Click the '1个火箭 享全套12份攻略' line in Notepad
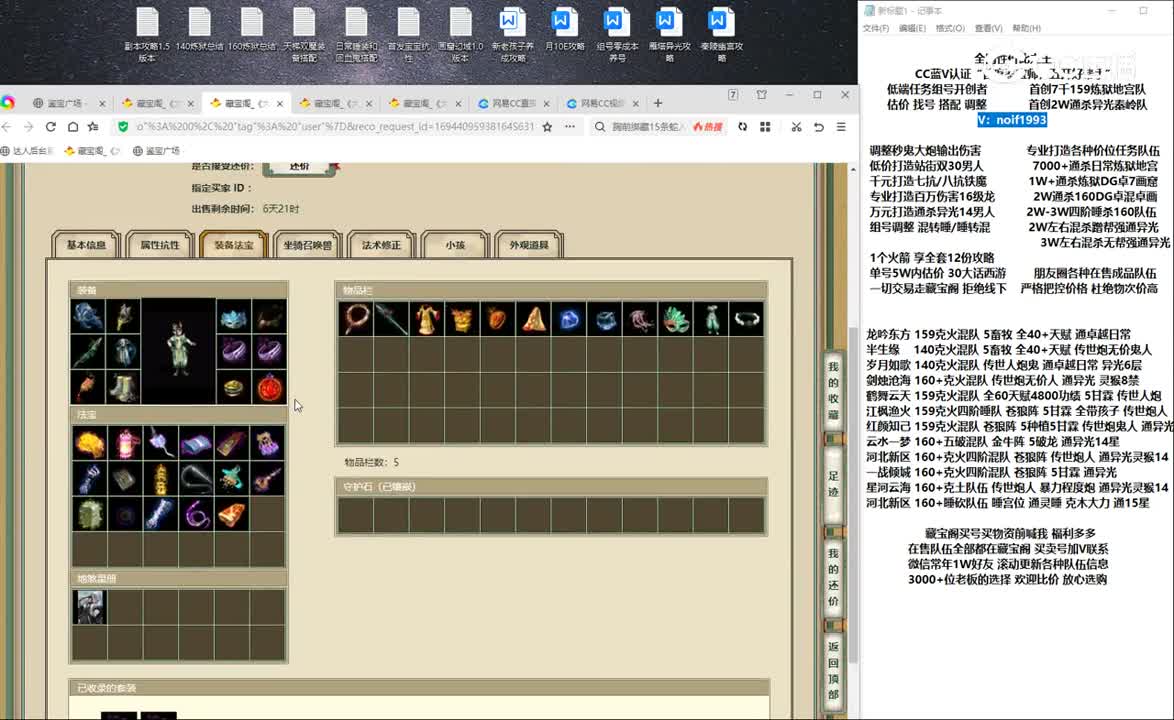 coord(932,257)
